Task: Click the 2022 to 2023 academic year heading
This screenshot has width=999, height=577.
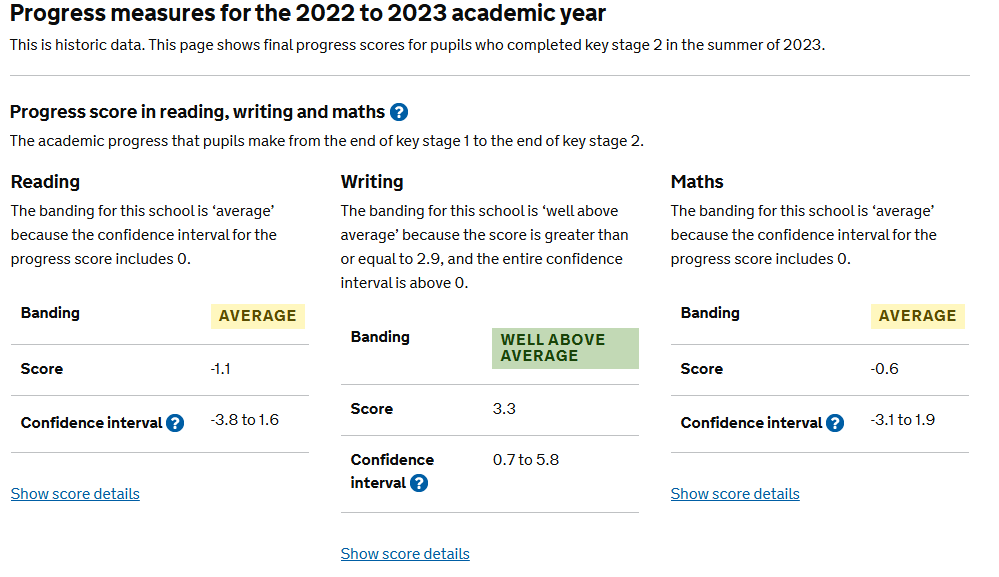Action: click(308, 13)
